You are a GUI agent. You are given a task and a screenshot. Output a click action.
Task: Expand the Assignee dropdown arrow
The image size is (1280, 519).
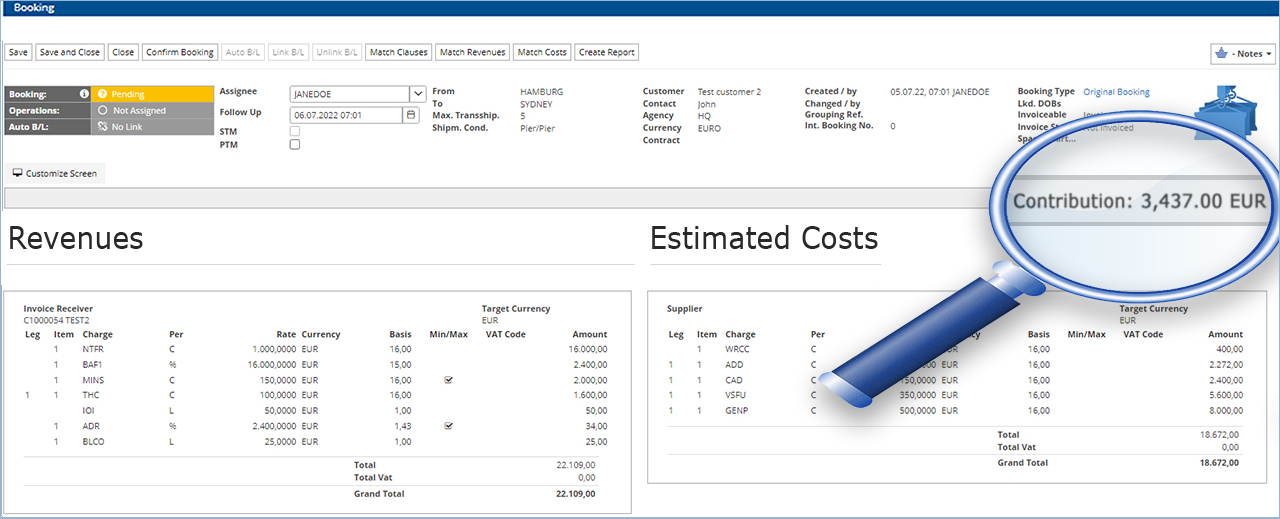pos(418,94)
